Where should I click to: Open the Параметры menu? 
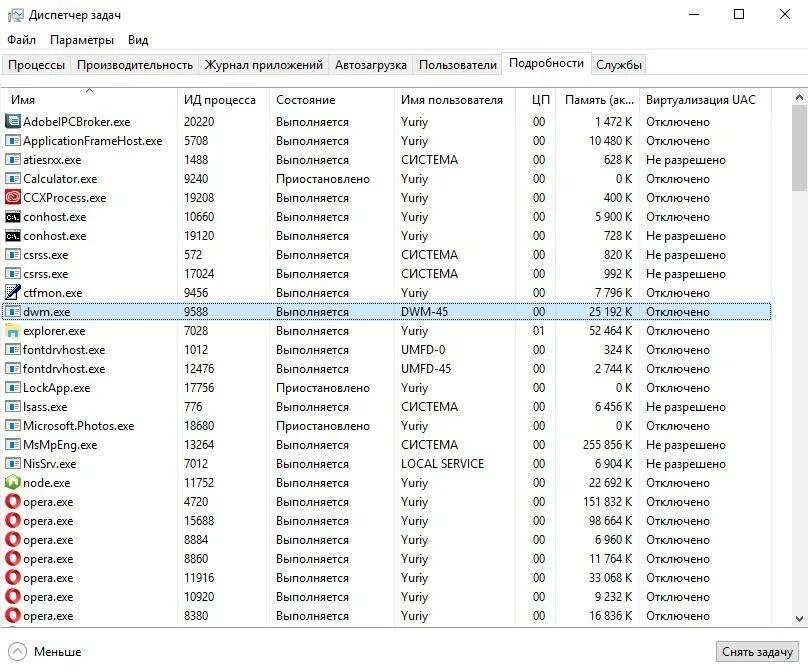[x=82, y=40]
